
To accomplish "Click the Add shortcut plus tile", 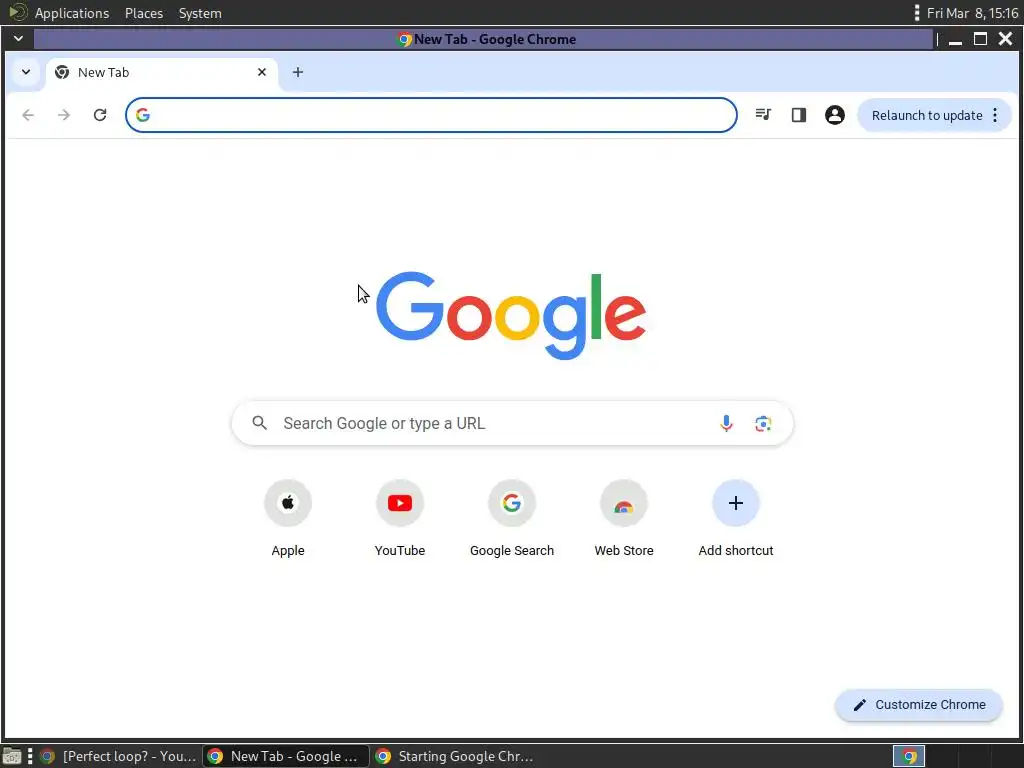I will pyautogui.click(x=735, y=503).
